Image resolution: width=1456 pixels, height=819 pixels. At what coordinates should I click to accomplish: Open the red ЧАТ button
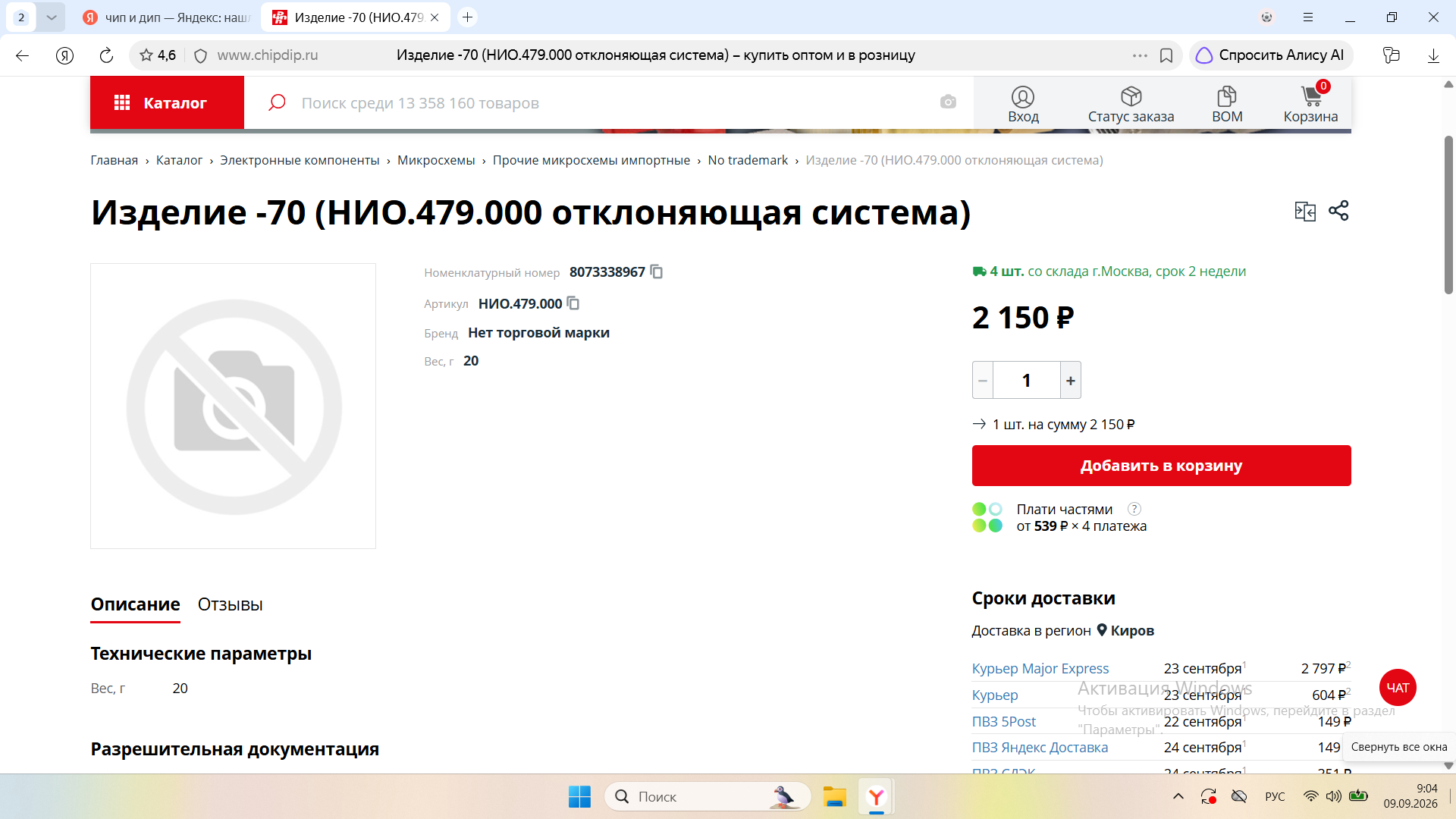click(x=1398, y=688)
